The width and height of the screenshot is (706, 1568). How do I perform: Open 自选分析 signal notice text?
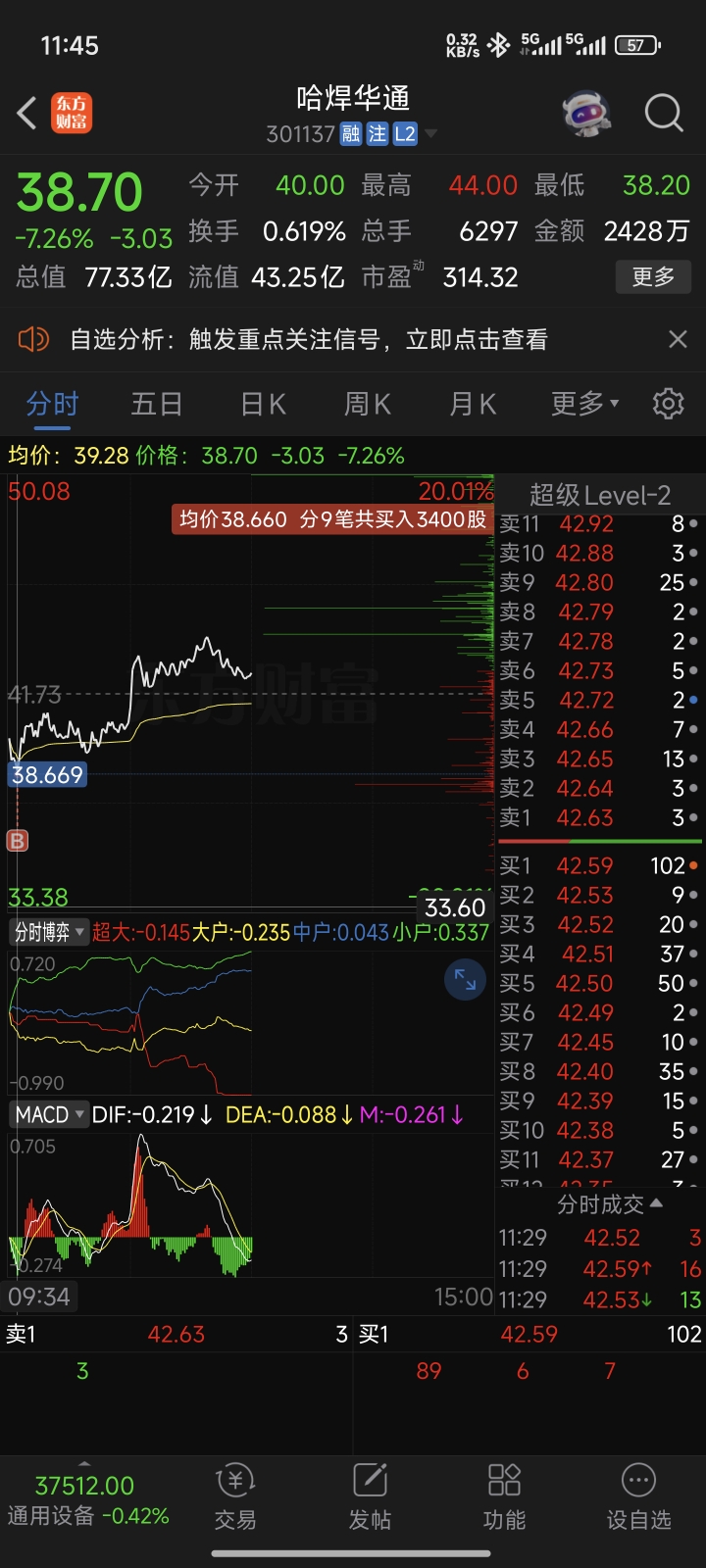coord(309,340)
